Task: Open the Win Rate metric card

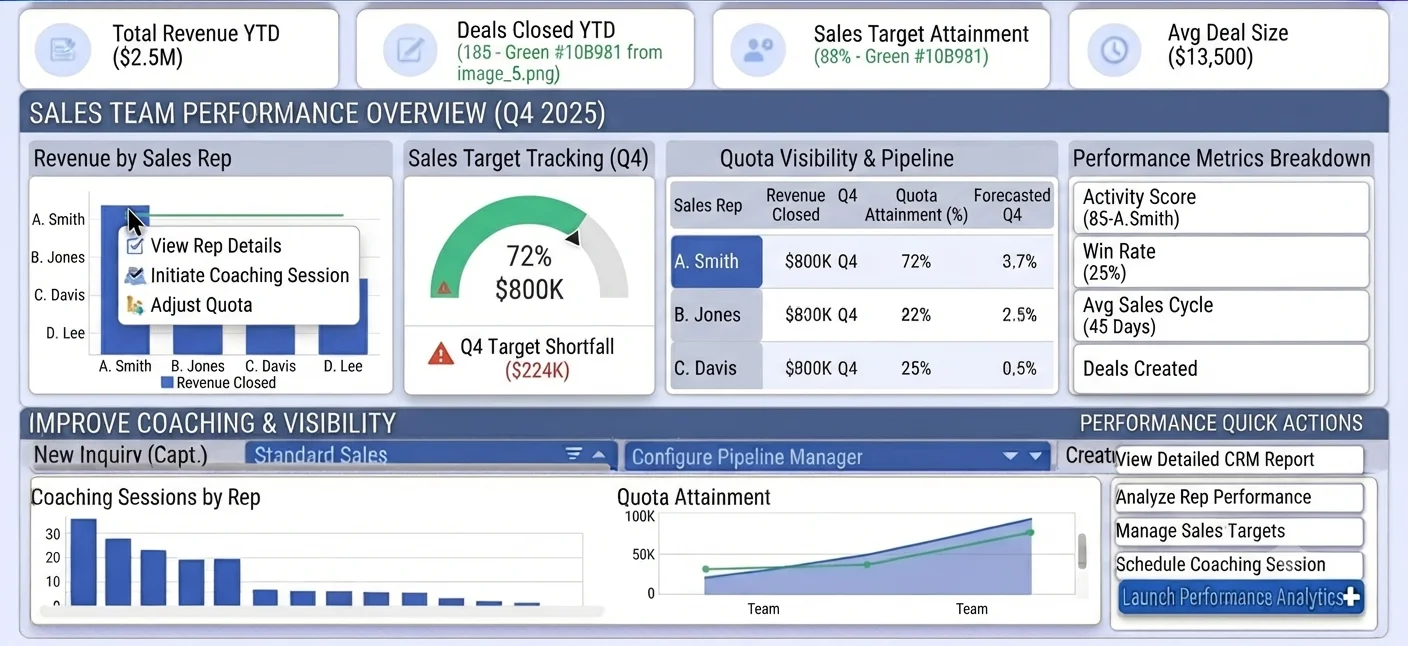Action: pos(1220,262)
